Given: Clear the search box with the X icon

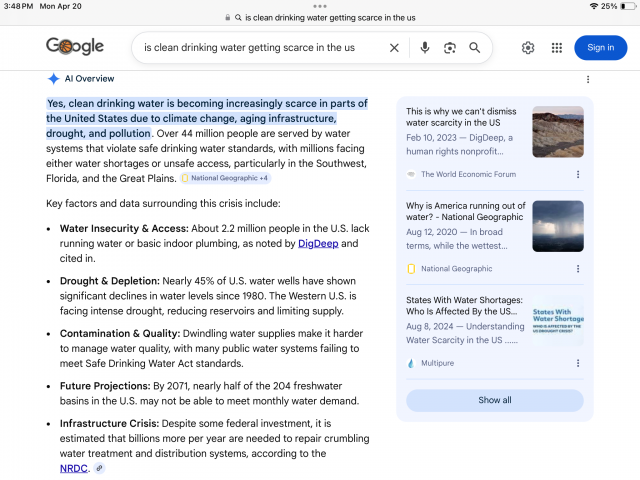Looking at the screenshot, I should [394, 48].
